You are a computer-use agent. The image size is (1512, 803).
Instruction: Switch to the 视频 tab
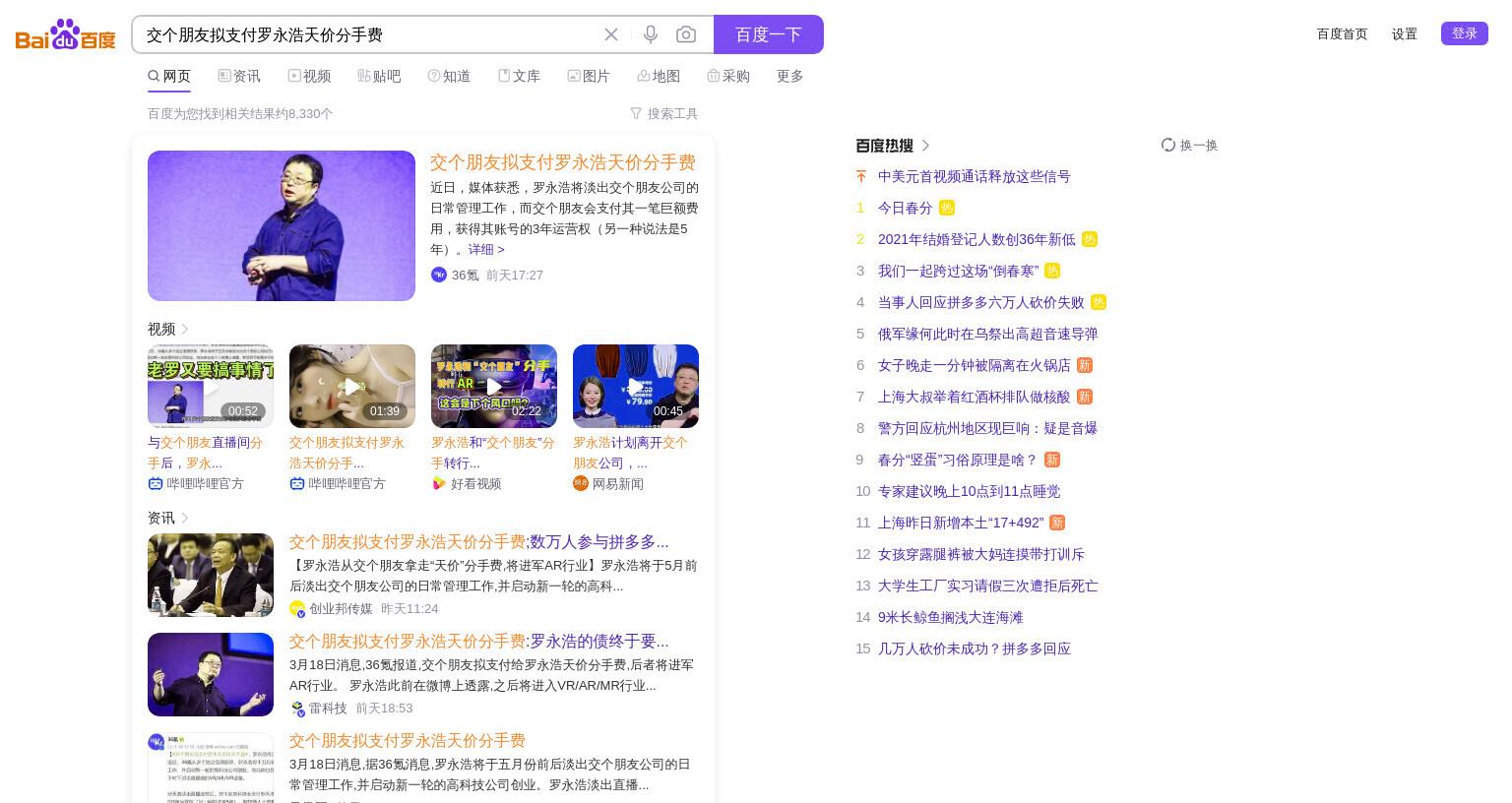309,76
